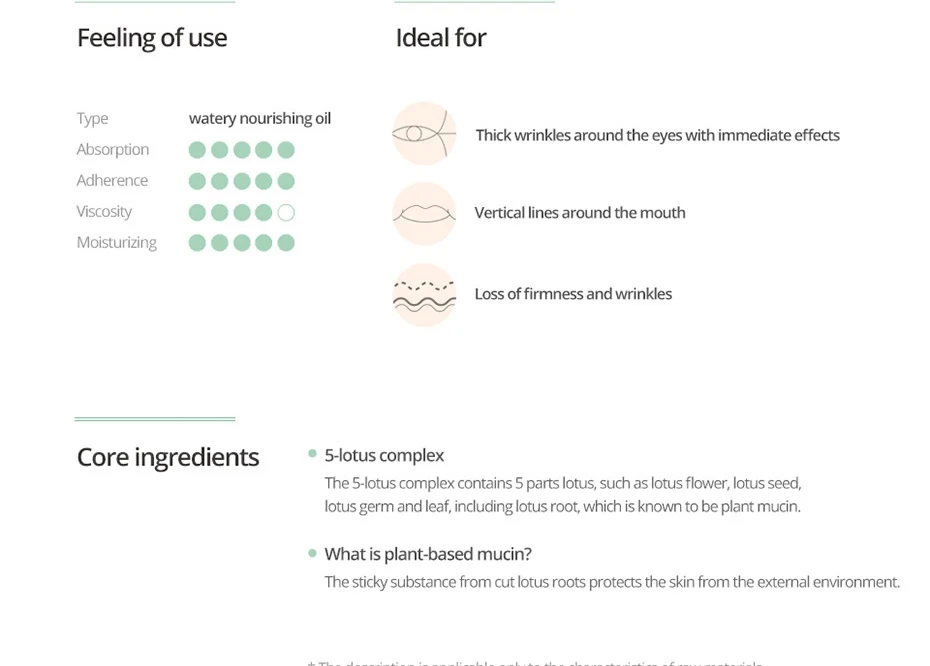Select the fifth Moisturizing rating dot
This screenshot has width=930, height=666.
click(x=286, y=243)
